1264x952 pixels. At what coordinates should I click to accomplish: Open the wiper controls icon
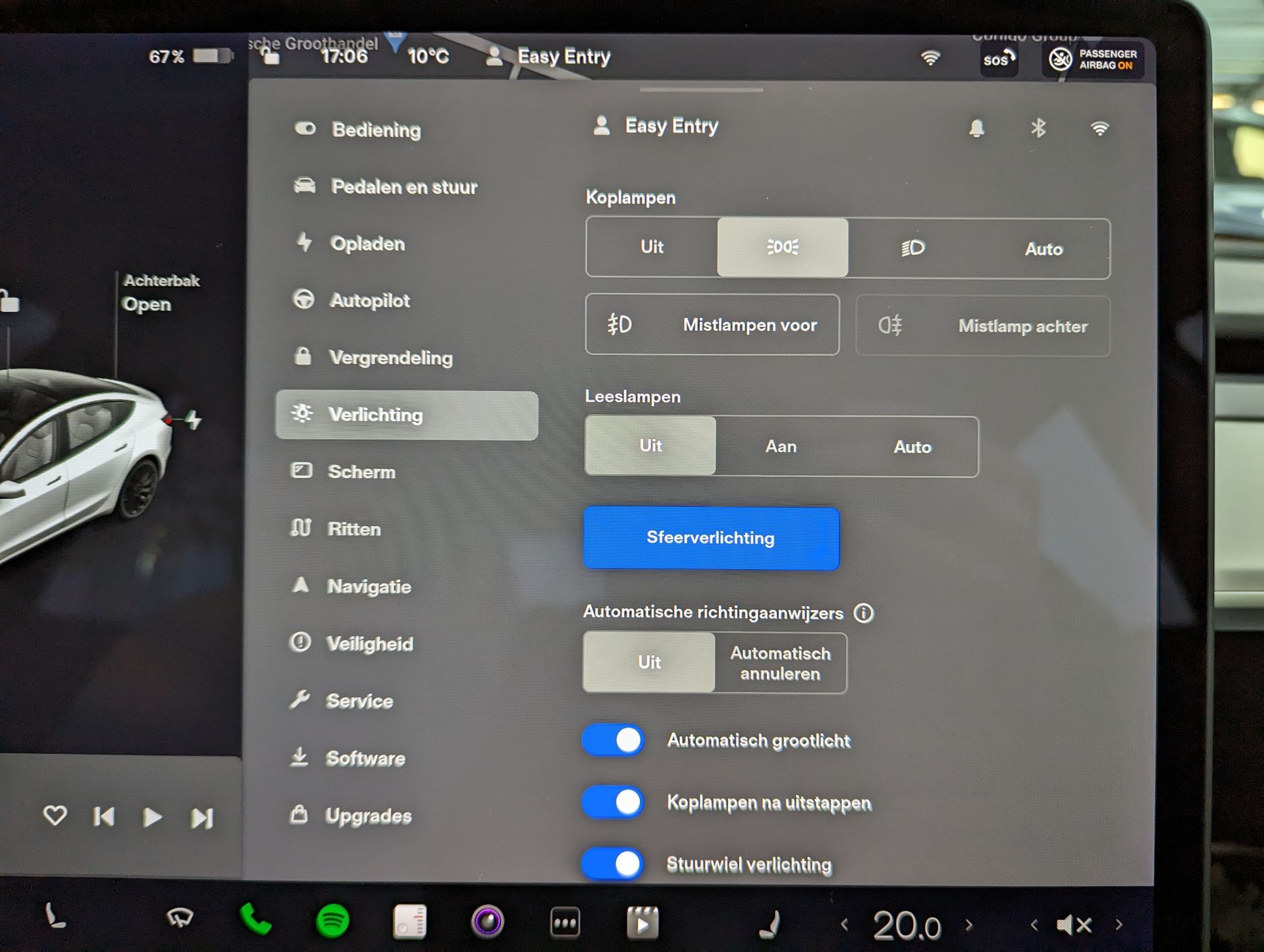pyautogui.click(x=179, y=918)
